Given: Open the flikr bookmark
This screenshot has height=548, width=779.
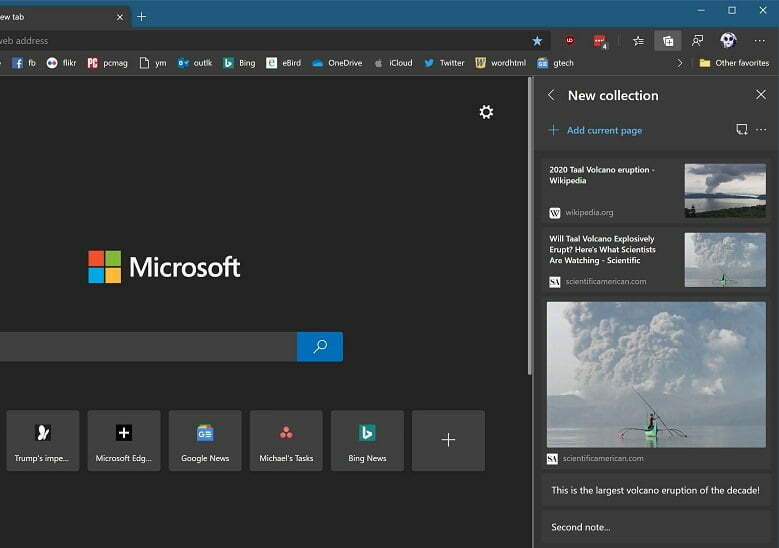Looking at the screenshot, I should 61,63.
